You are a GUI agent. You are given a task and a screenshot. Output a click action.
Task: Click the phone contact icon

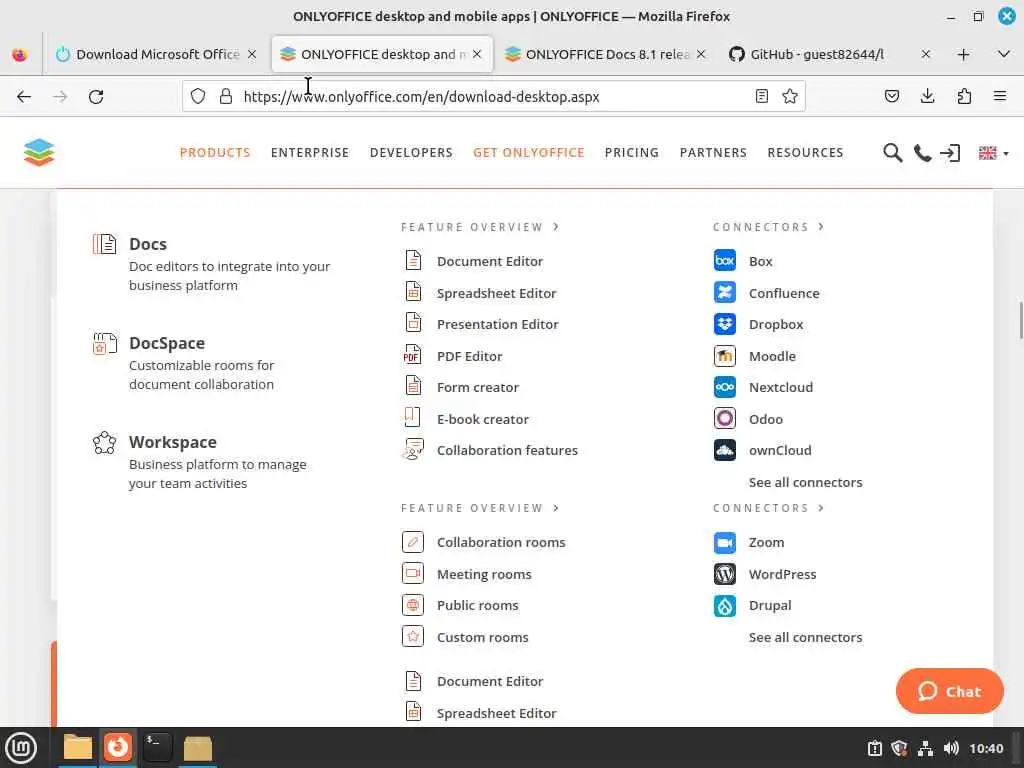[922, 153]
